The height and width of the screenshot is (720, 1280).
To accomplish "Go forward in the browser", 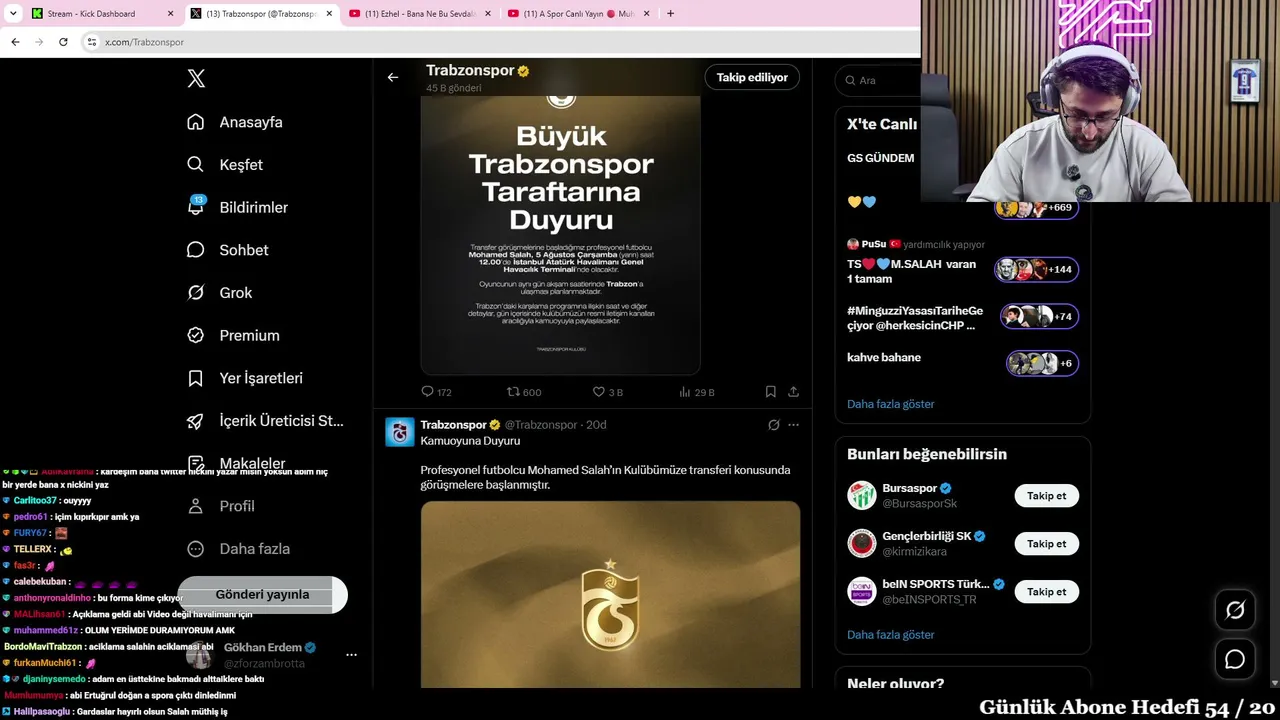I will pos(39,42).
